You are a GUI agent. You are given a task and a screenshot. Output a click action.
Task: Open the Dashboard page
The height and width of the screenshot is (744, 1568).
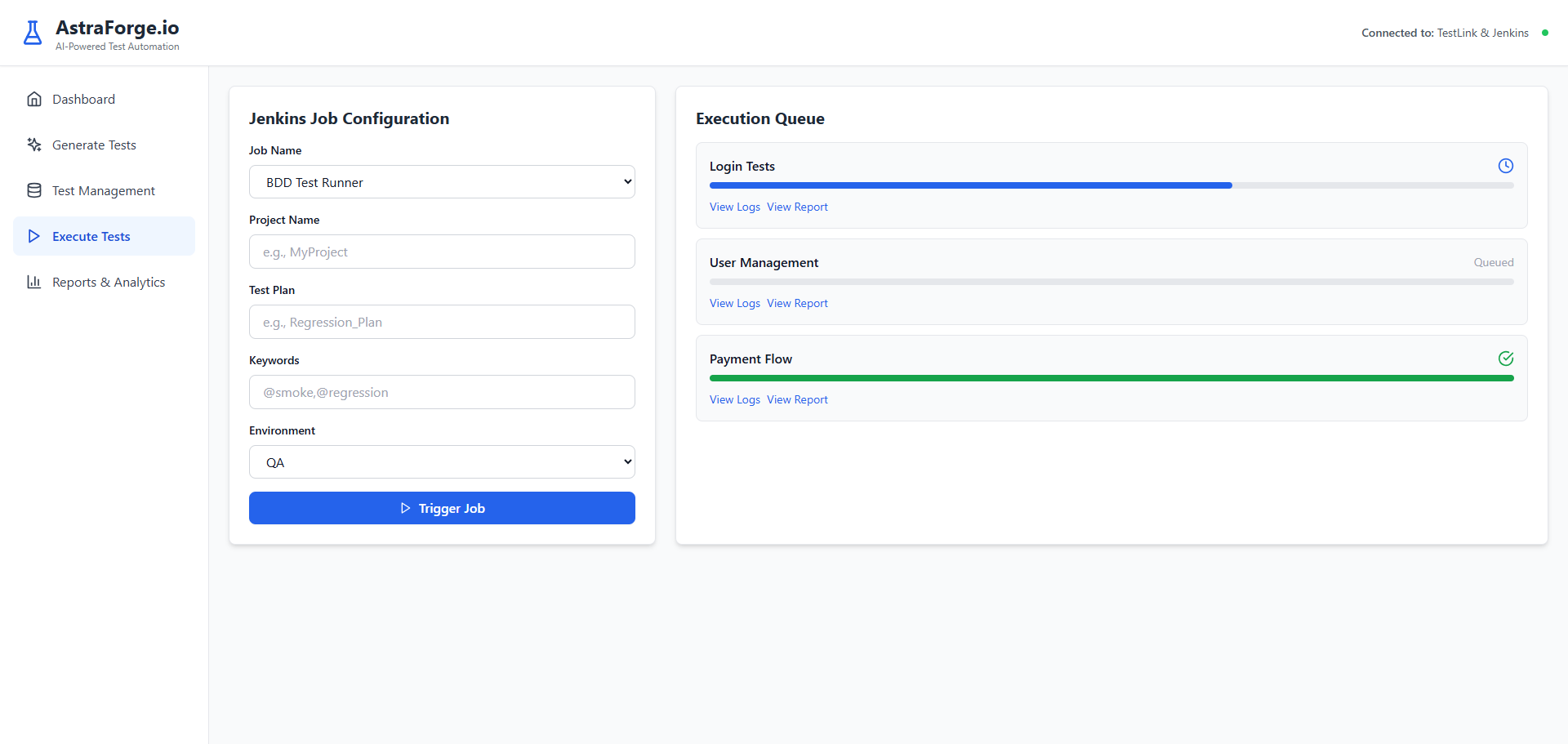tap(104, 99)
